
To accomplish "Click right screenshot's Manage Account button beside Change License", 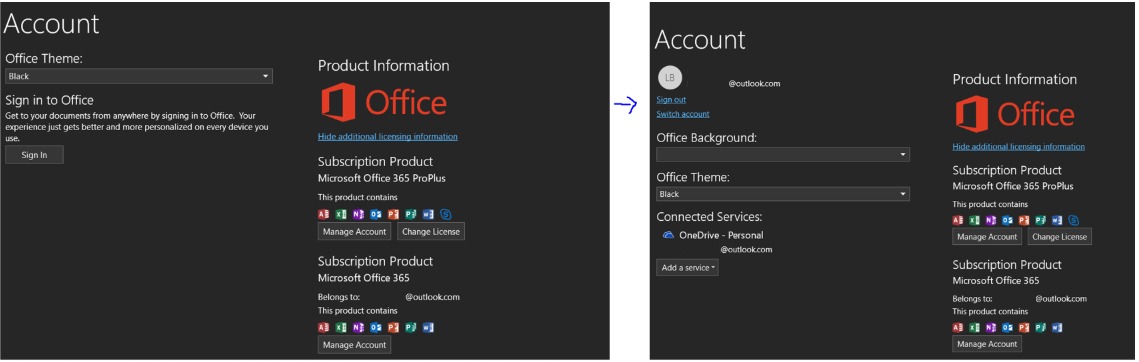I will (x=987, y=236).
